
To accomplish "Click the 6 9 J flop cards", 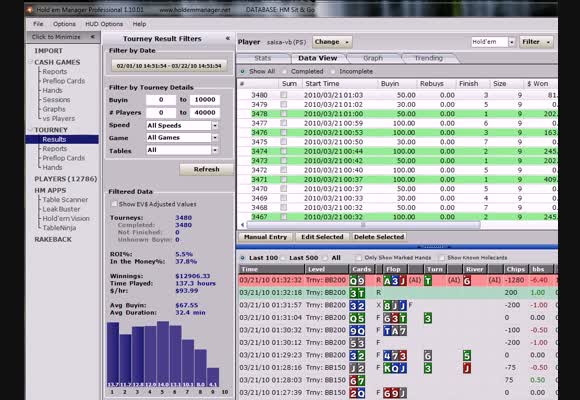I will point(395,393).
